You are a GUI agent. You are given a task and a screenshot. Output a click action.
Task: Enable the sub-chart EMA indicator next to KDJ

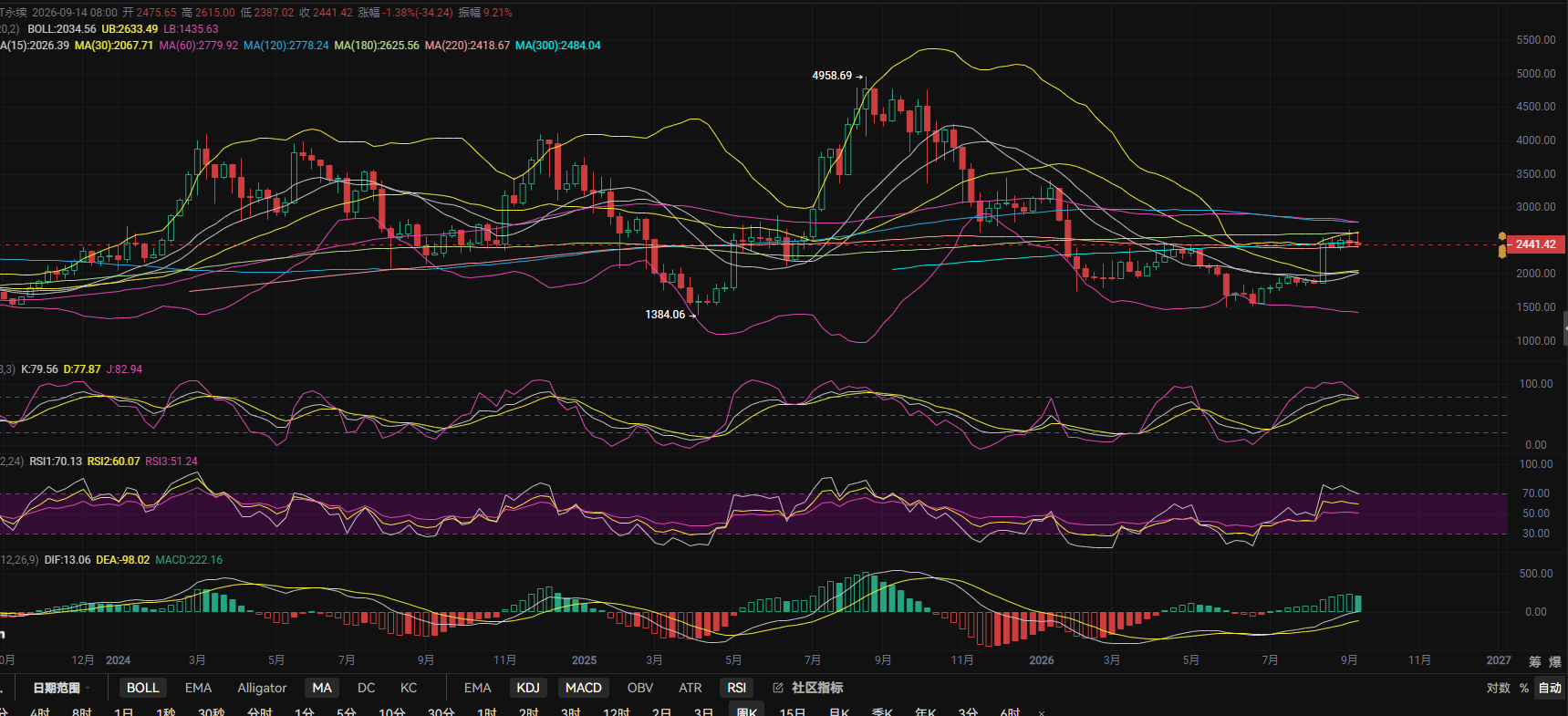tap(477, 688)
